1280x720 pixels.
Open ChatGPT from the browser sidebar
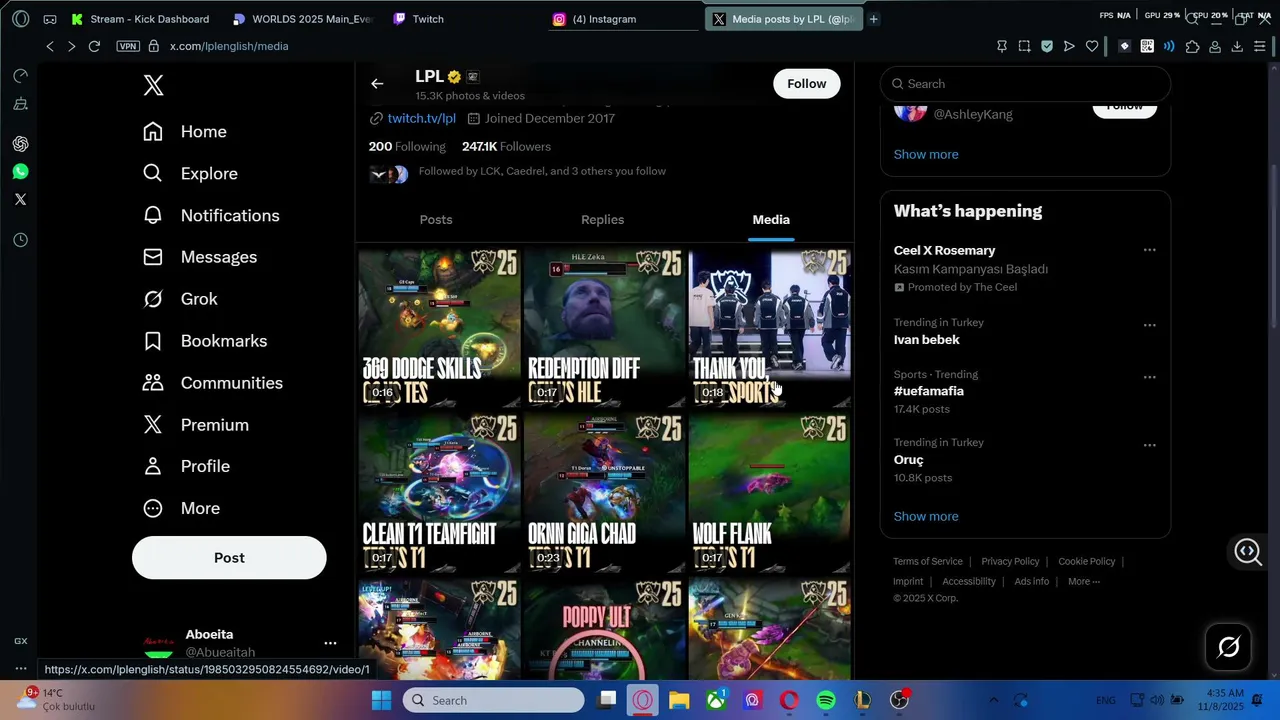click(x=20, y=144)
